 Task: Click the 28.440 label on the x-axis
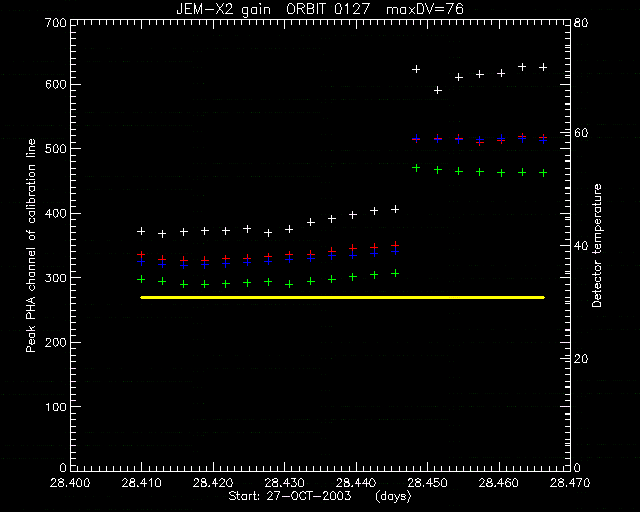[356, 483]
